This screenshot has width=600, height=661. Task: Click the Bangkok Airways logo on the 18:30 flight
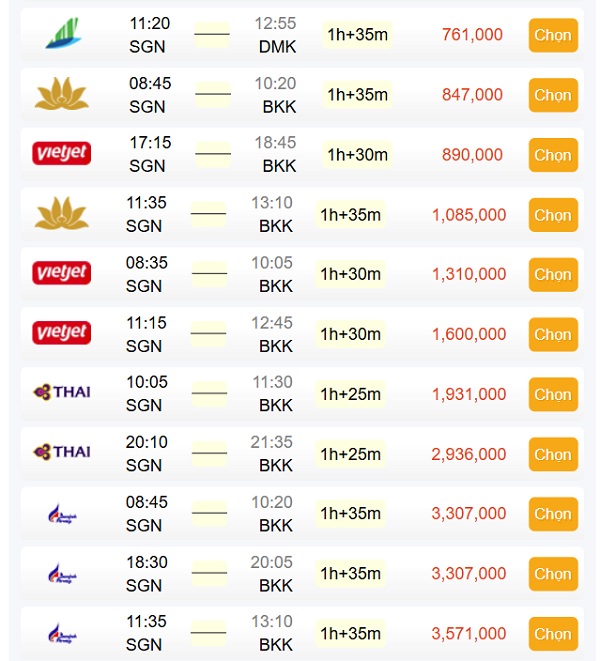click(x=62, y=573)
